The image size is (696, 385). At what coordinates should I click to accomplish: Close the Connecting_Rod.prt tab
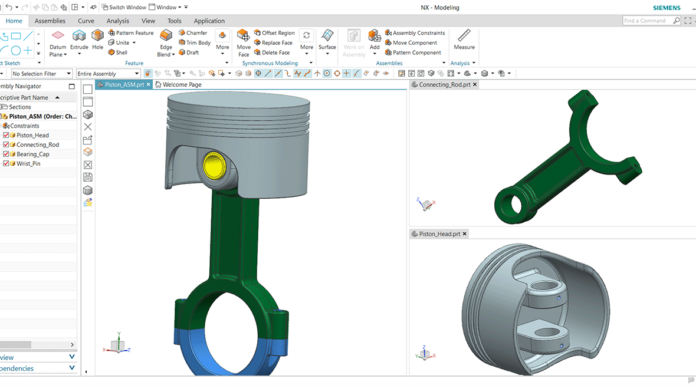click(475, 84)
